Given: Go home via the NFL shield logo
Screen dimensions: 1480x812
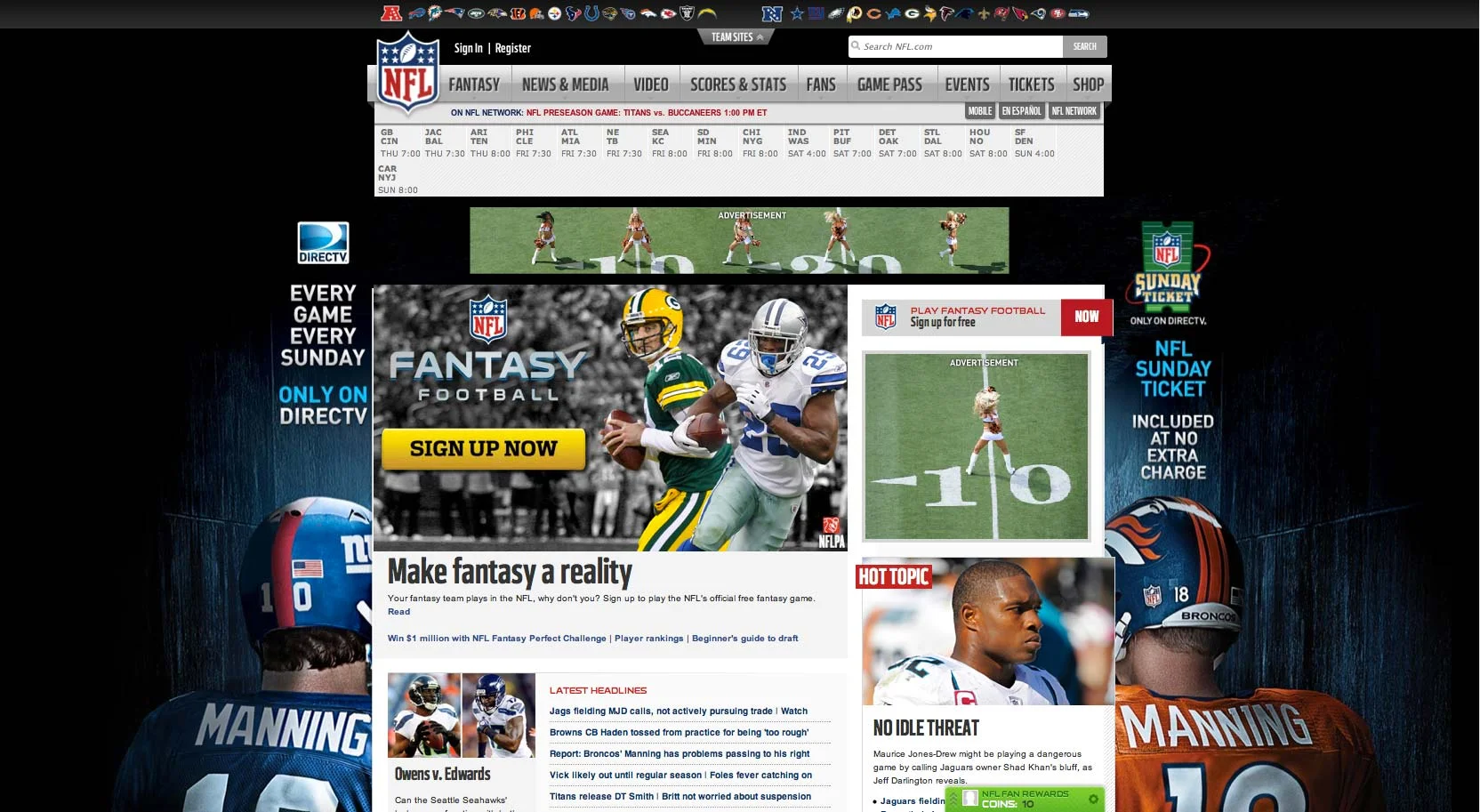Looking at the screenshot, I should [407, 74].
